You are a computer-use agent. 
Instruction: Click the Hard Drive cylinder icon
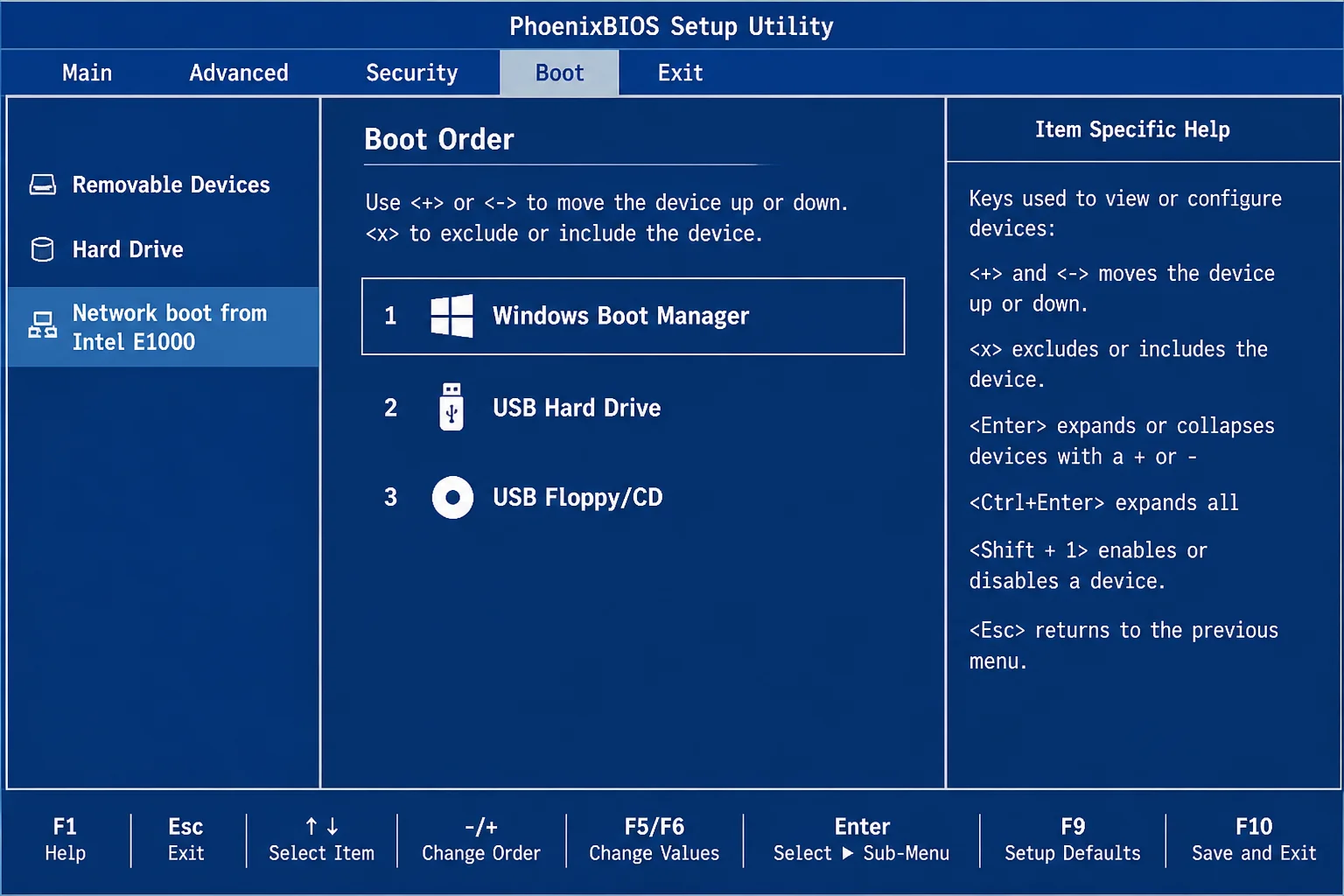click(x=42, y=249)
